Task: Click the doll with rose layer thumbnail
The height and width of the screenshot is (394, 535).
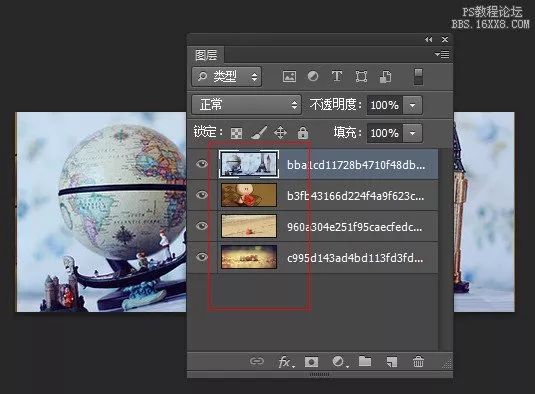Action: [x=249, y=195]
